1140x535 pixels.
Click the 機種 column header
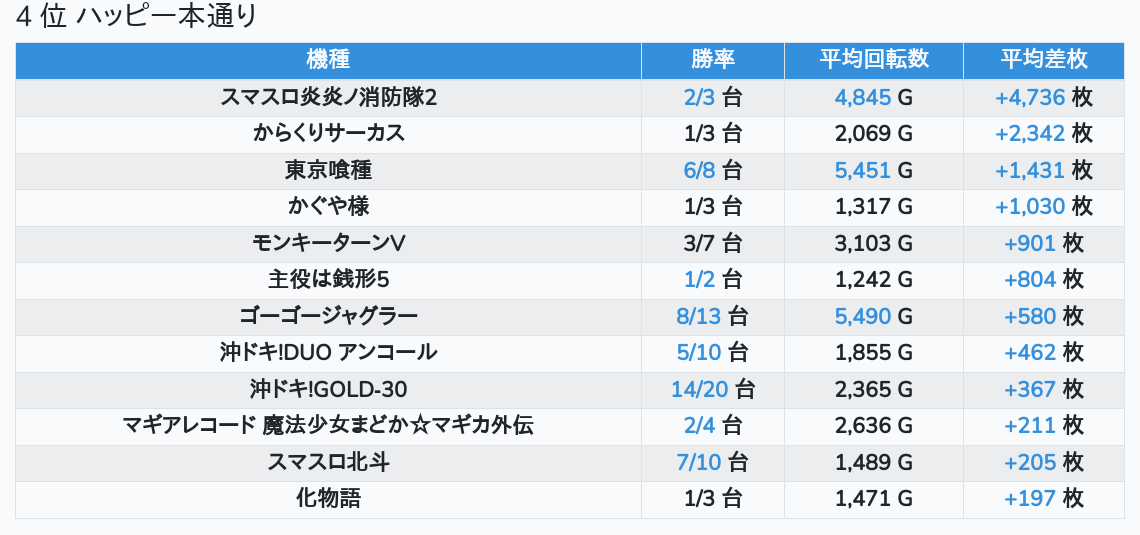(328, 59)
